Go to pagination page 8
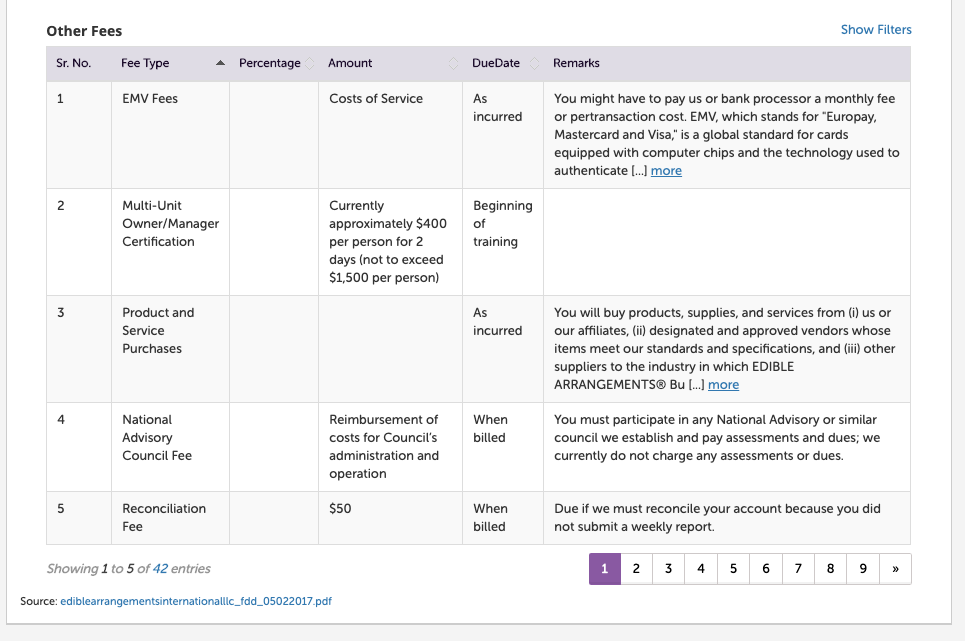This screenshot has width=965, height=641. [x=830, y=569]
